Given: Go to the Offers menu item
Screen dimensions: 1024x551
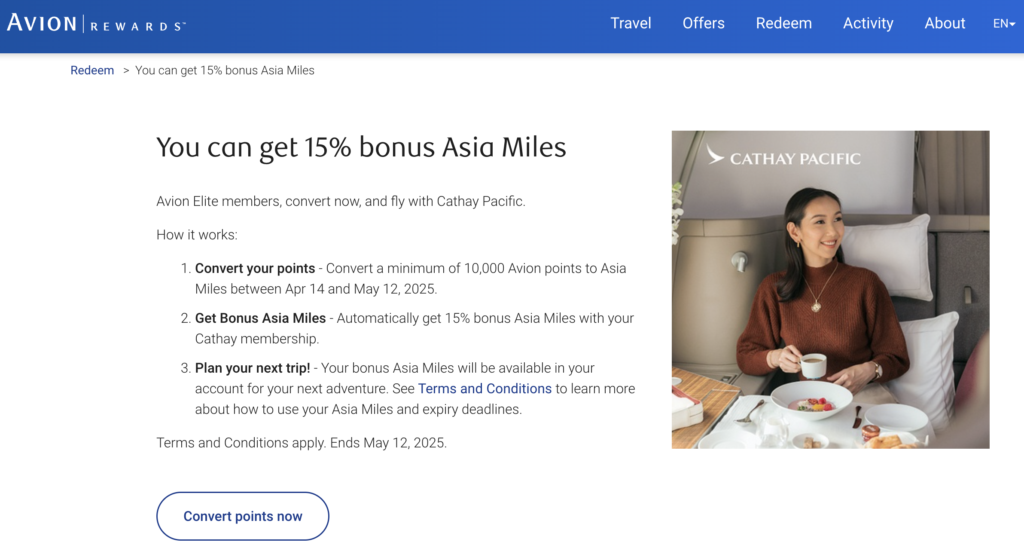Looking at the screenshot, I should pyautogui.click(x=703, y=23).
